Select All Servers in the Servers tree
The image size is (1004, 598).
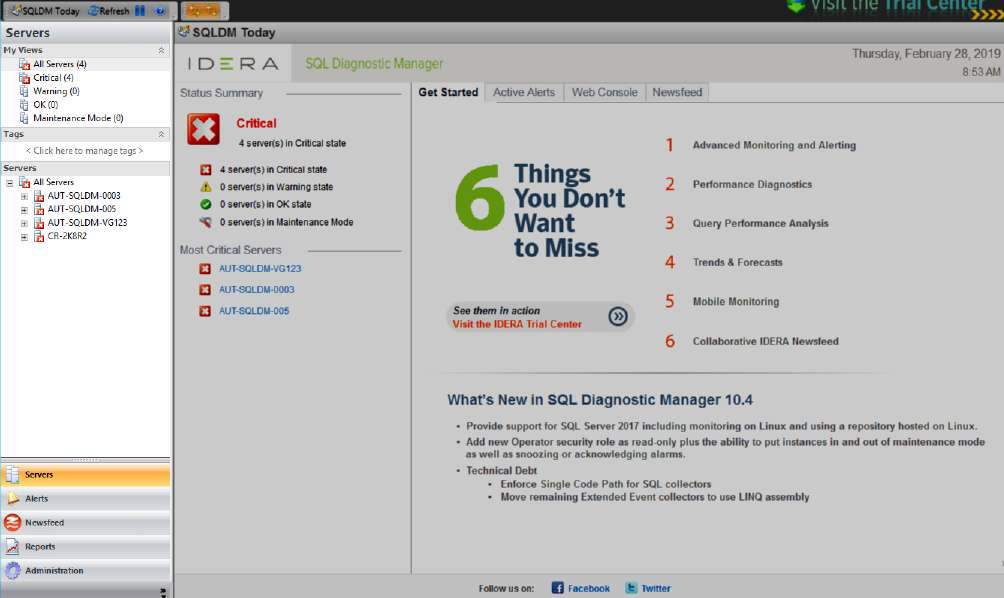click(53, 182)
